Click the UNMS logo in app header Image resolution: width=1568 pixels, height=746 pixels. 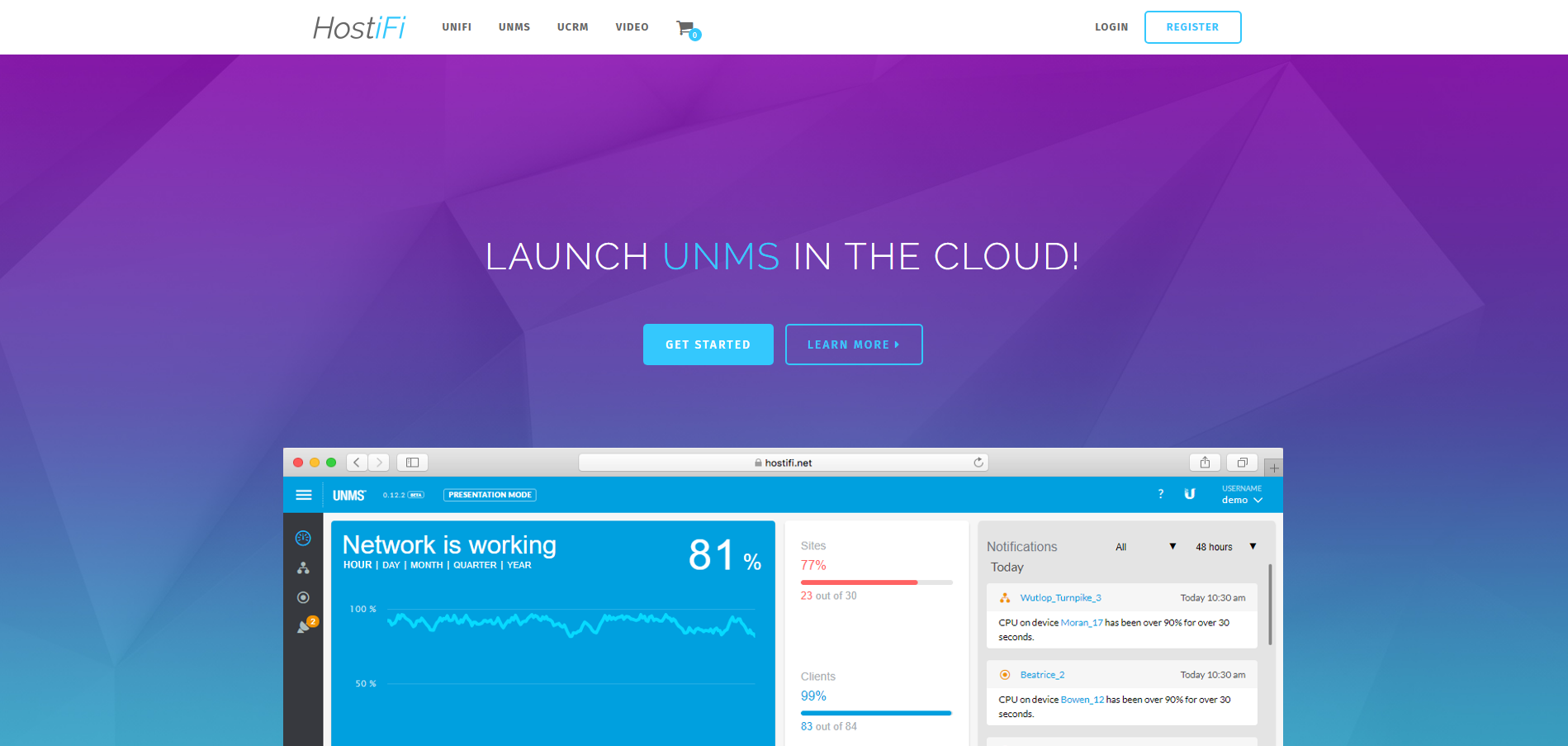click(x=349, y=495)
